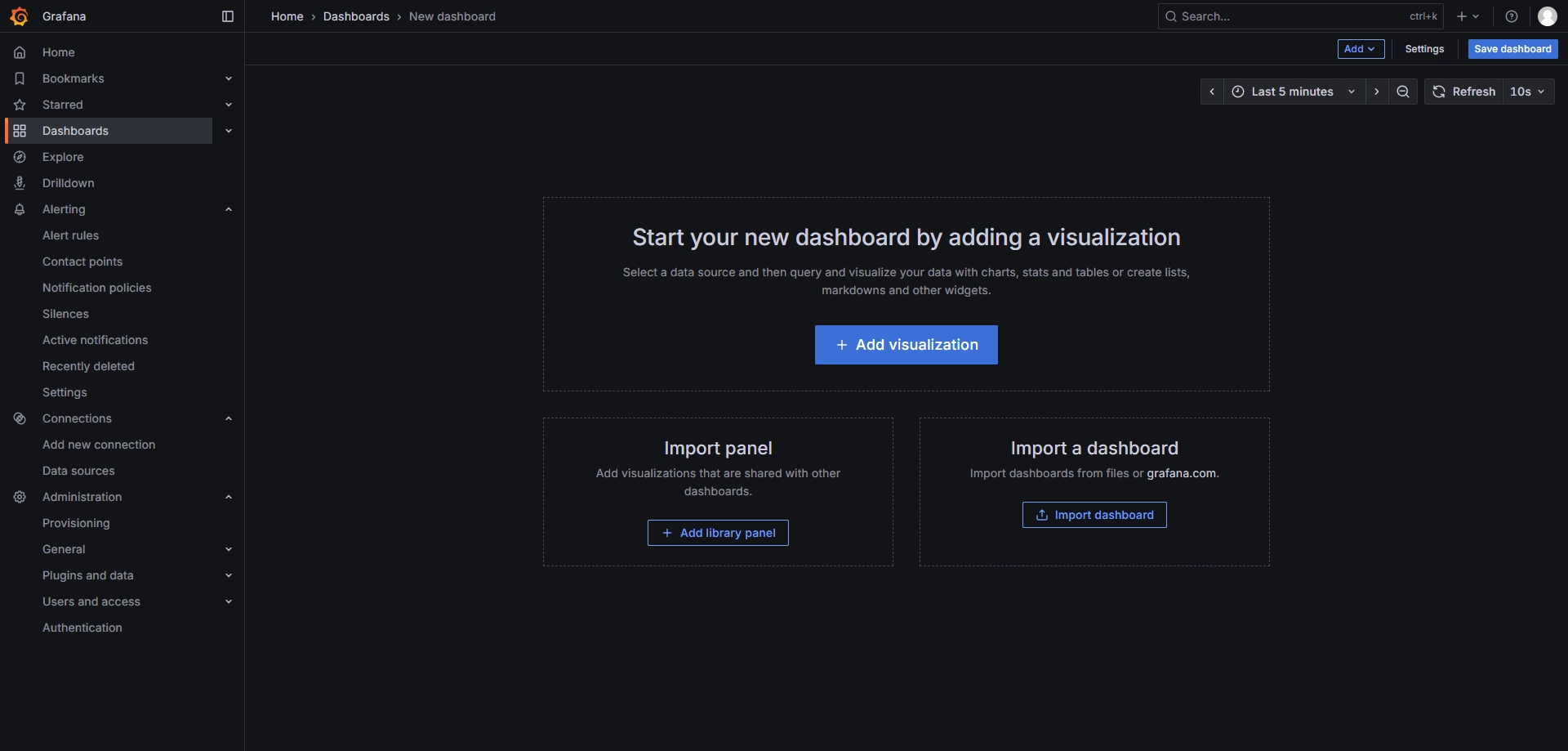
Task: Open the Last 5 minutes time picker
Action: 1294,92
